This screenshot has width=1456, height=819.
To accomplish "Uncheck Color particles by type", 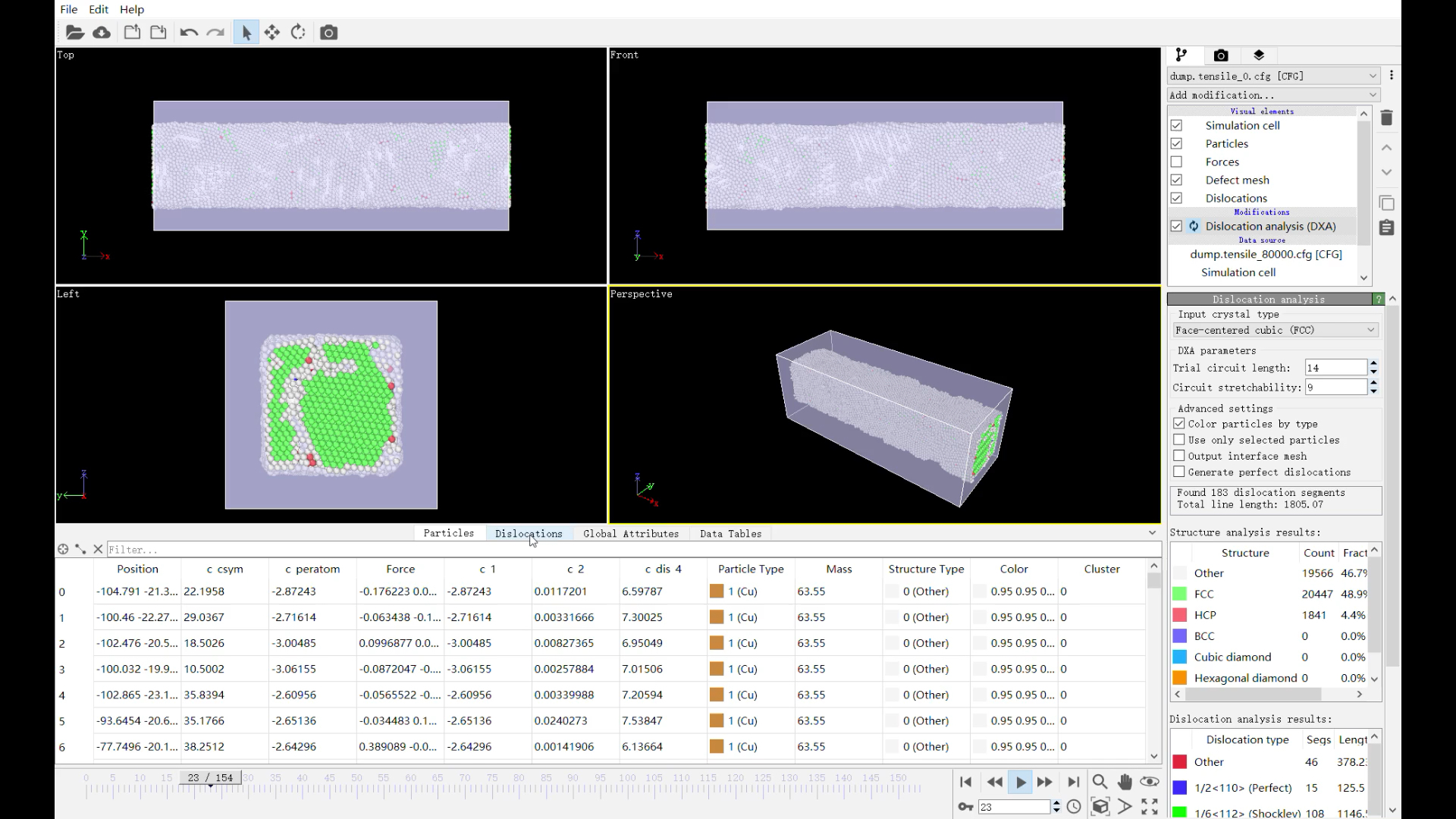I will pos(1179,424).
